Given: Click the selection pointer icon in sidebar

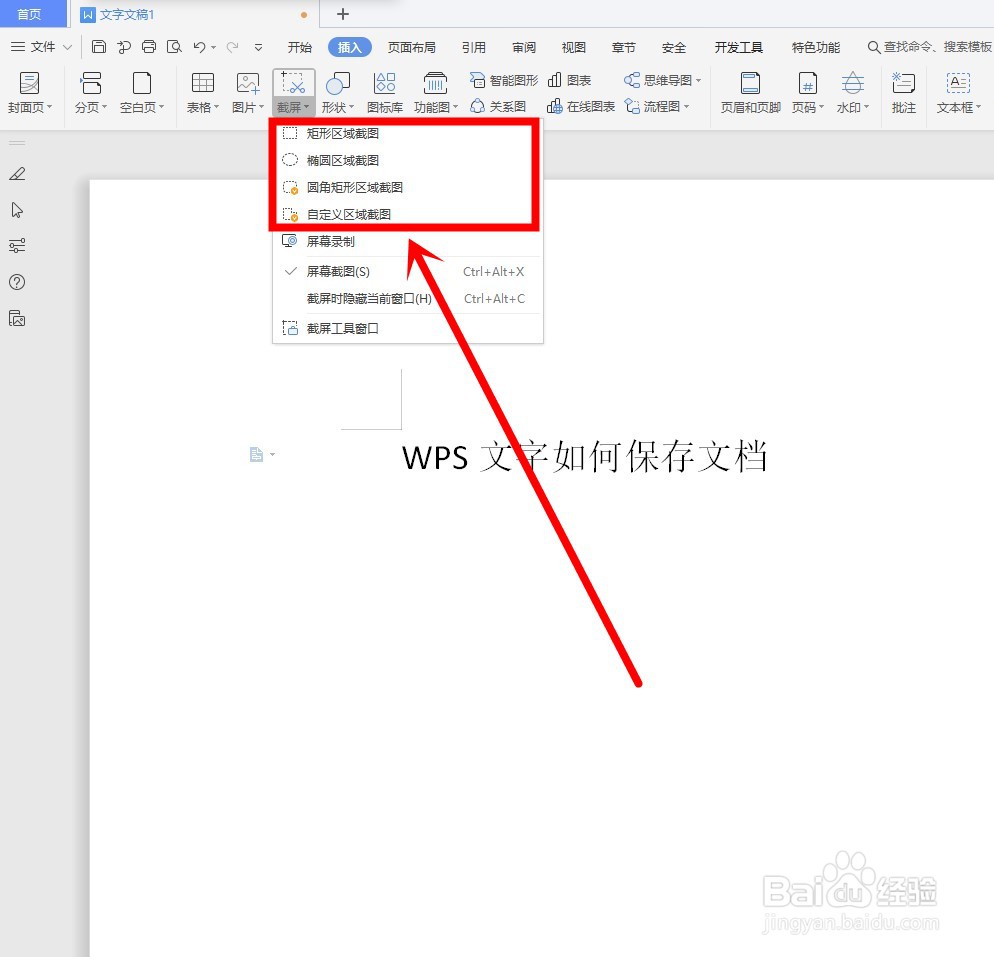Looking at the screenshot, I should (17, 210).
